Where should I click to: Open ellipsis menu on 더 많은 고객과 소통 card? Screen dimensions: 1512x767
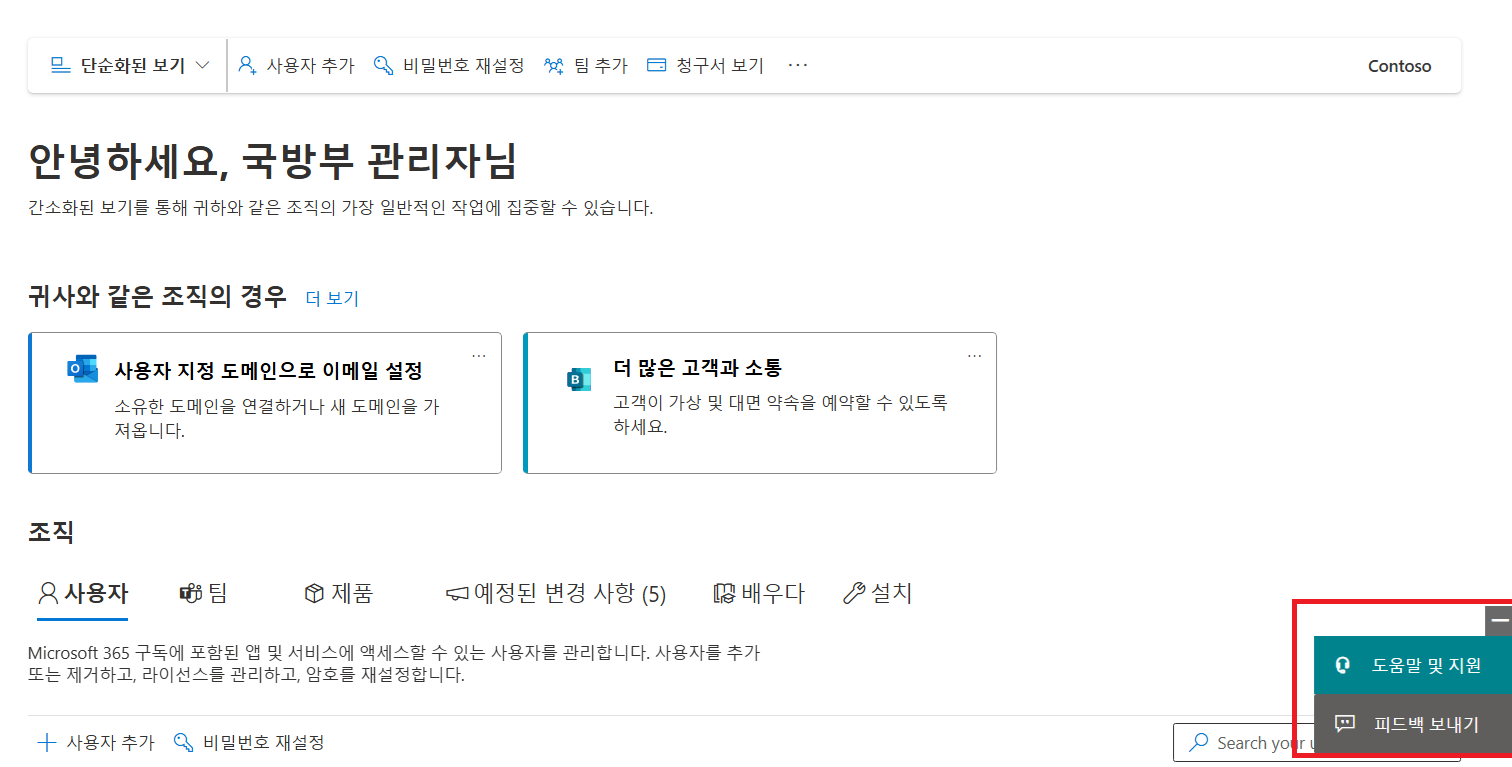point(975,355)
